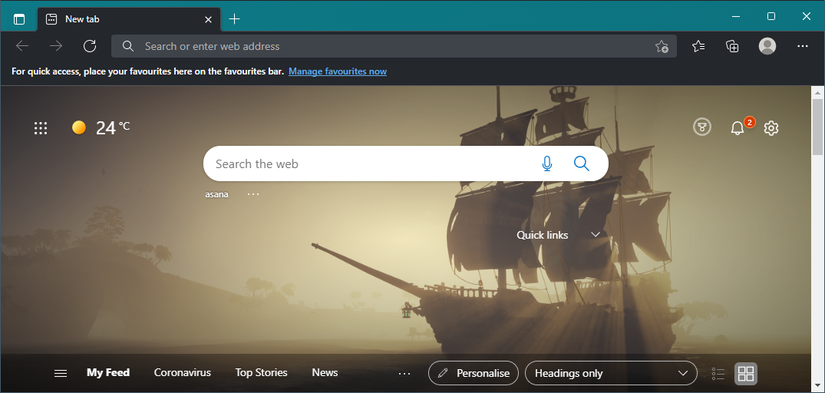Open the feed hamburger menu
Screen dimensions: 825x393
click(x=61, y=374)
